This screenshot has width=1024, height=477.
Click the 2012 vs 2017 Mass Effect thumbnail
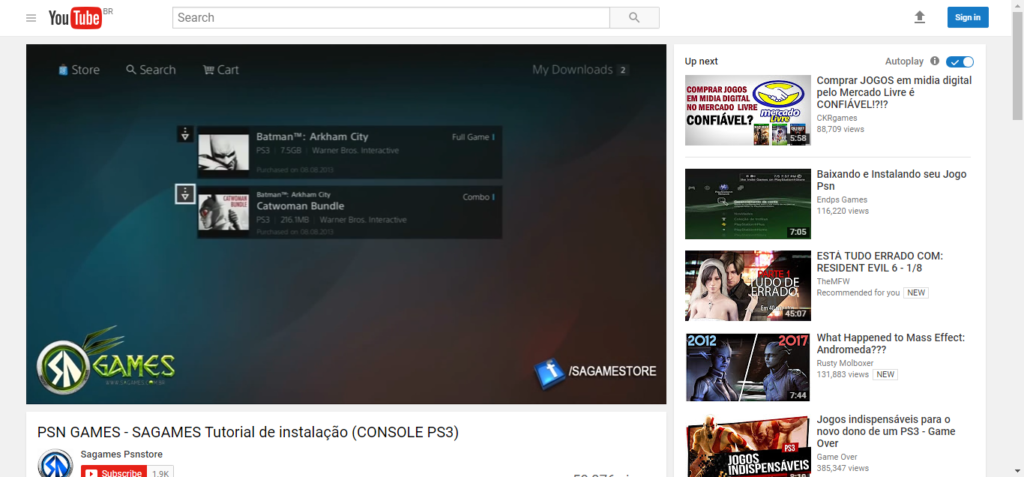click(748, 367)
